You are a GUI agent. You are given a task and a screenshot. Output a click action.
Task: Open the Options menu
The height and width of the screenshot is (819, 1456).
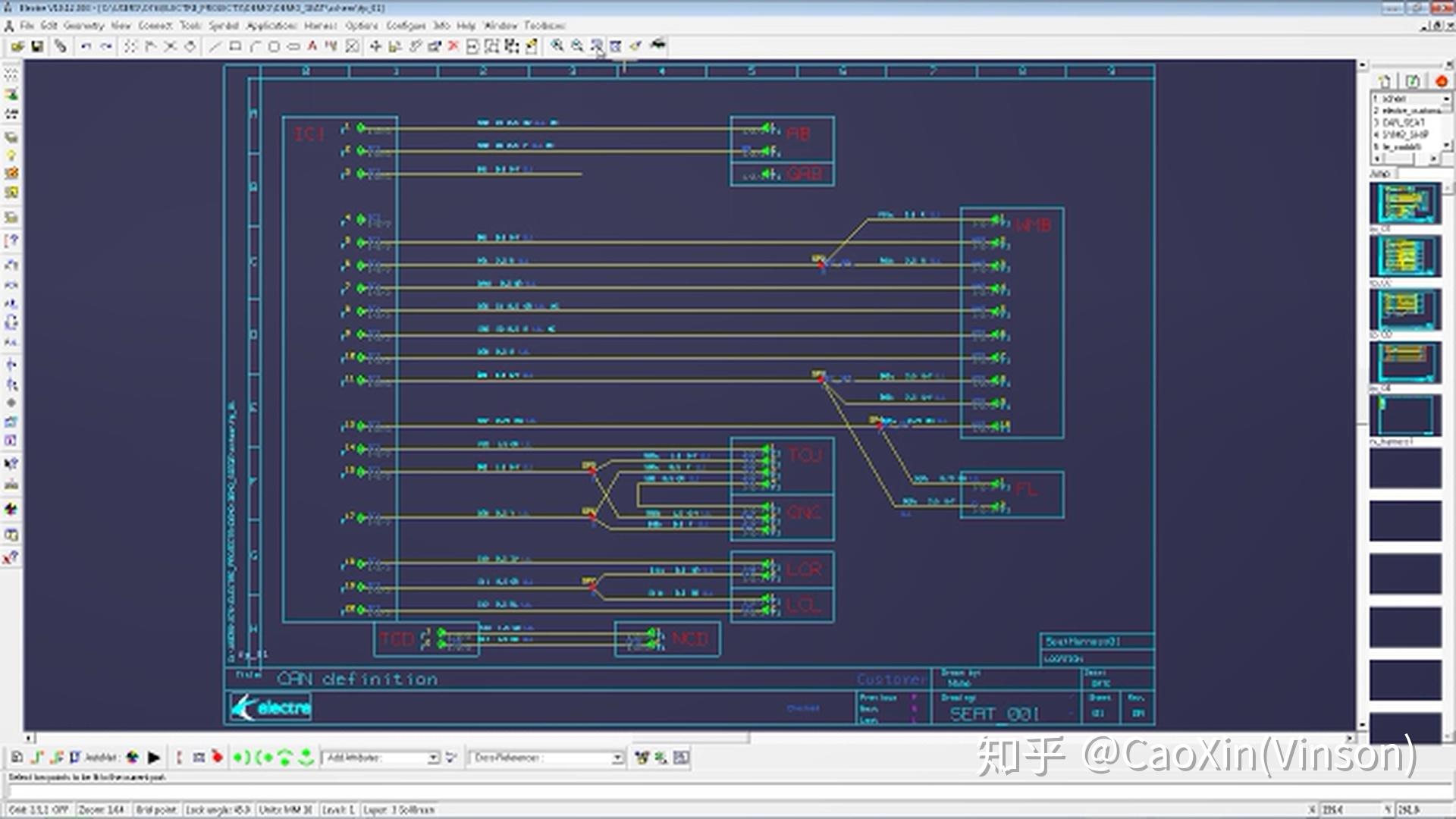[361, 26]
